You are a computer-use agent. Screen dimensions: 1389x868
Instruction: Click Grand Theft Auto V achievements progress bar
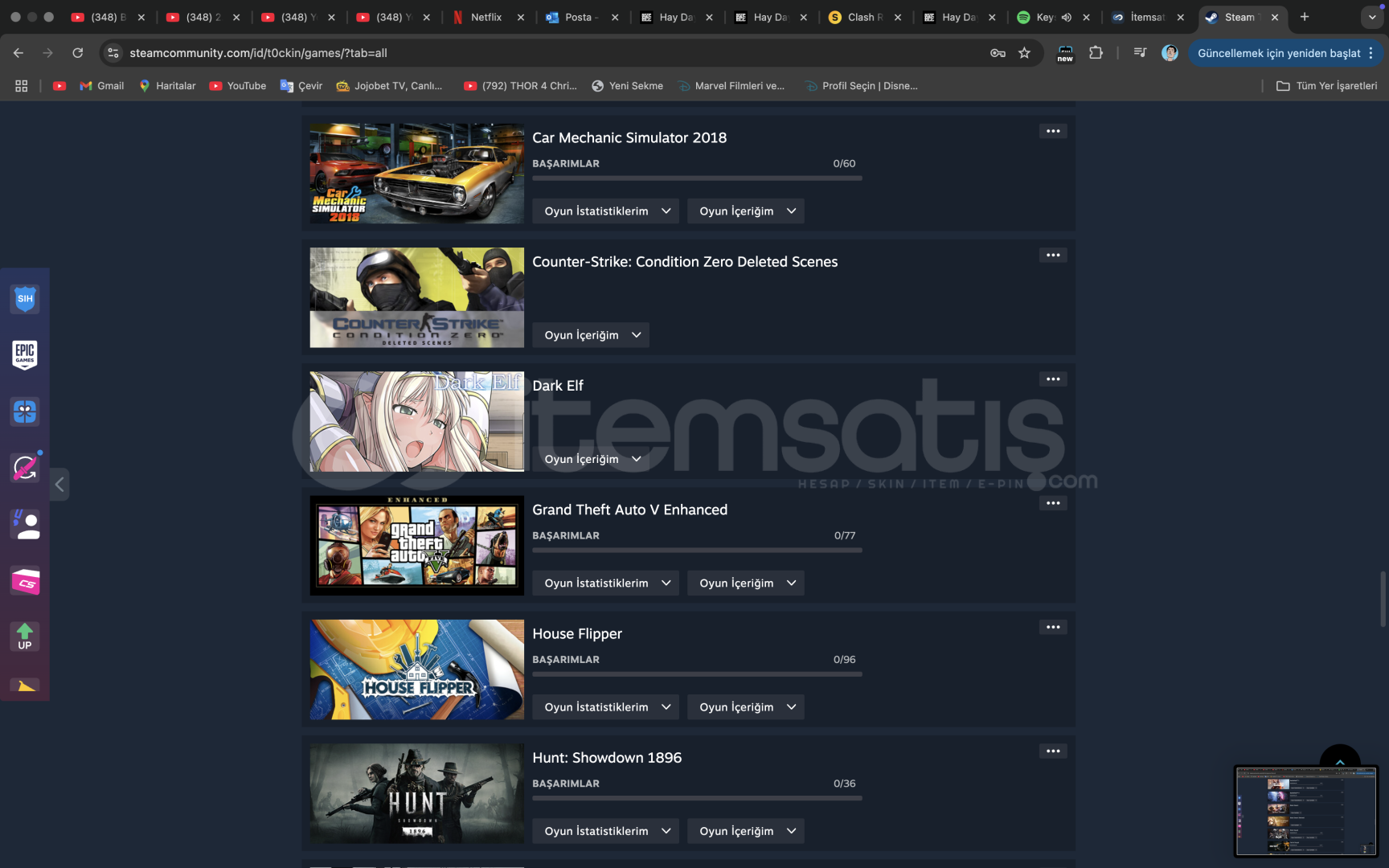(x=697, y=551)
